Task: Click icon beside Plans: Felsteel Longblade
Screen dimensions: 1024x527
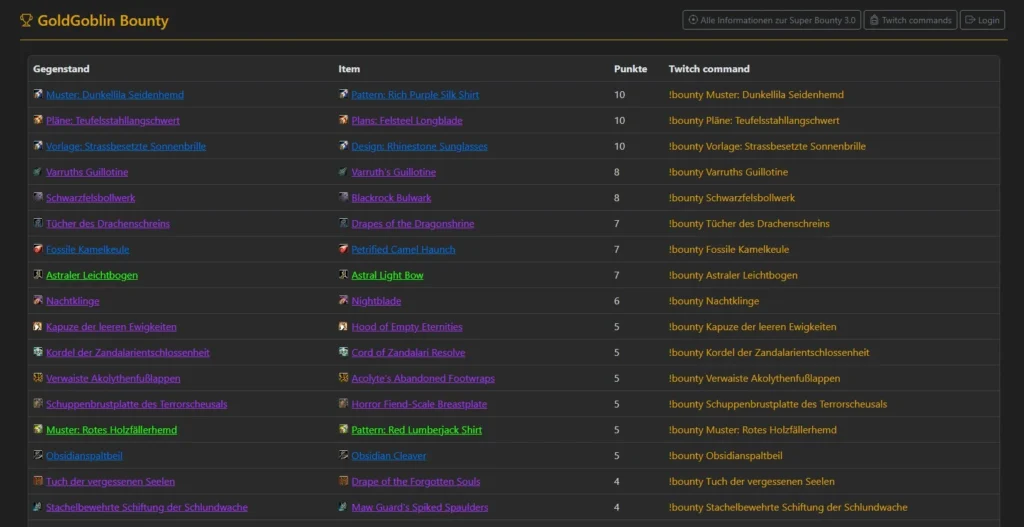Action: pyautogui.click(x=344, y=120)
